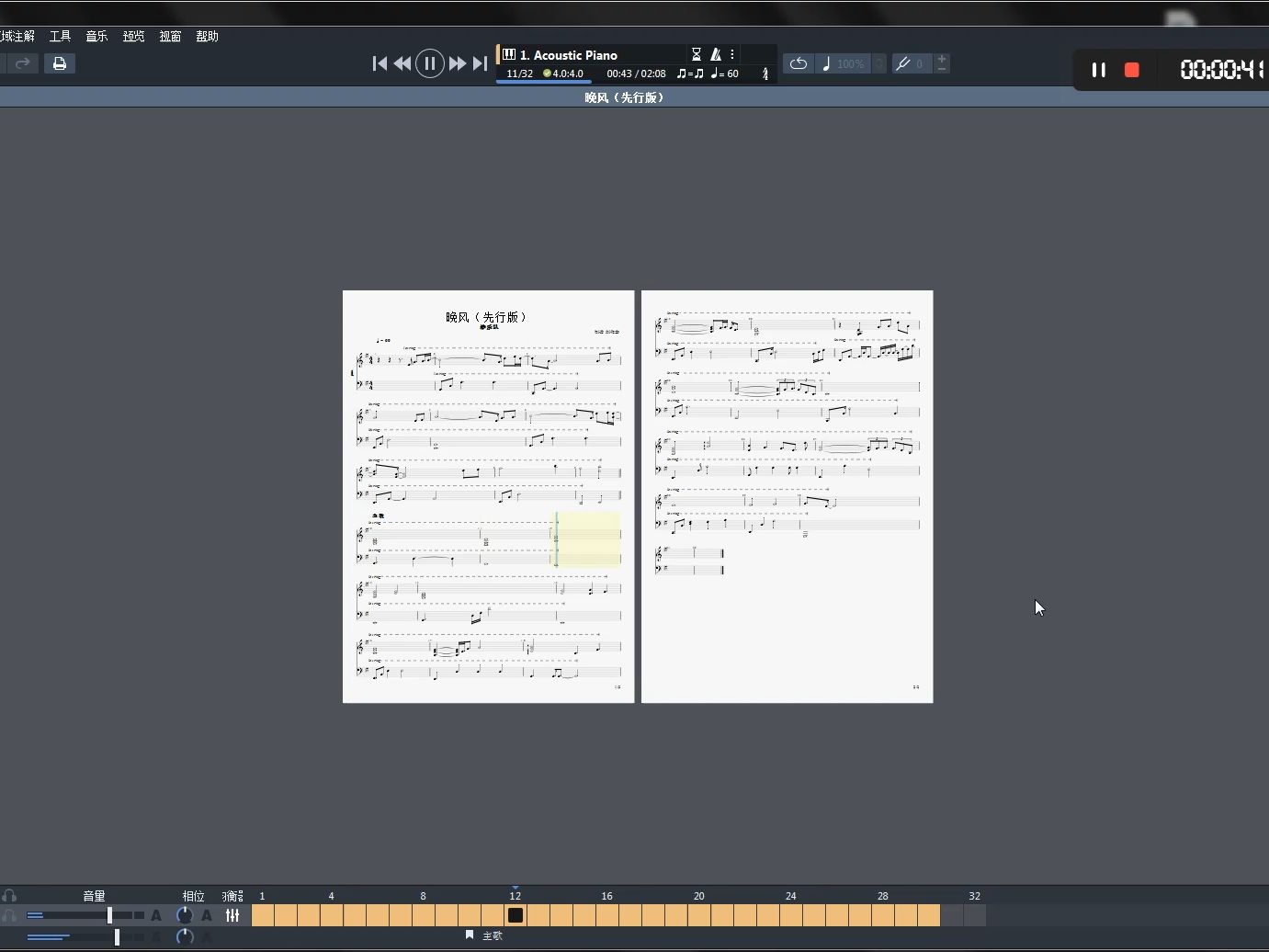The image size is (1269, 952).
Task: Click the redo arrow icon
Action: point(23,63)
